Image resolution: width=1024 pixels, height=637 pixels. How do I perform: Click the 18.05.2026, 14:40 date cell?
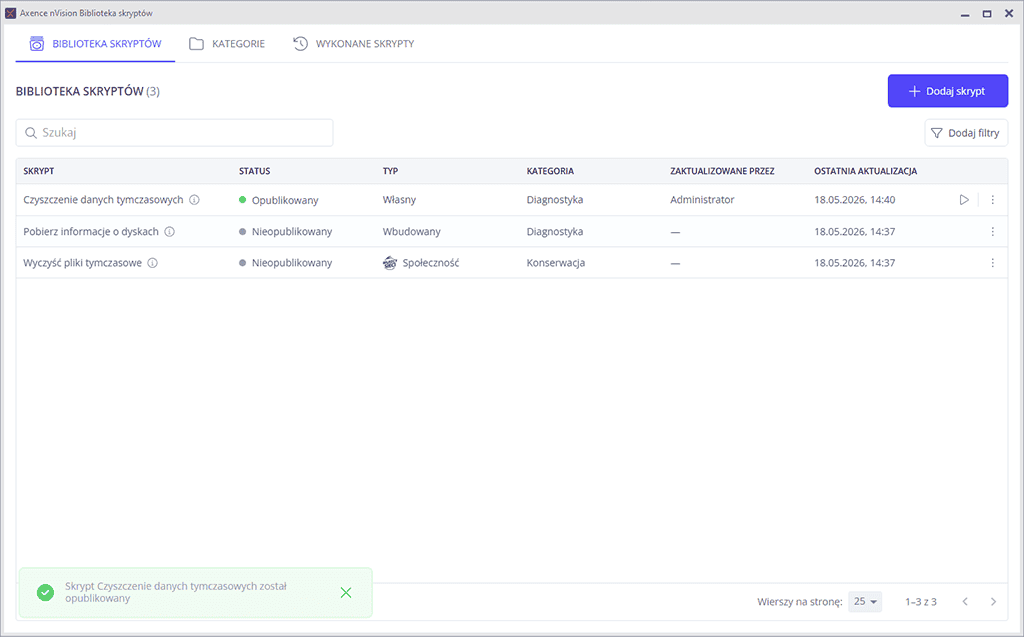tap(854, 200)
